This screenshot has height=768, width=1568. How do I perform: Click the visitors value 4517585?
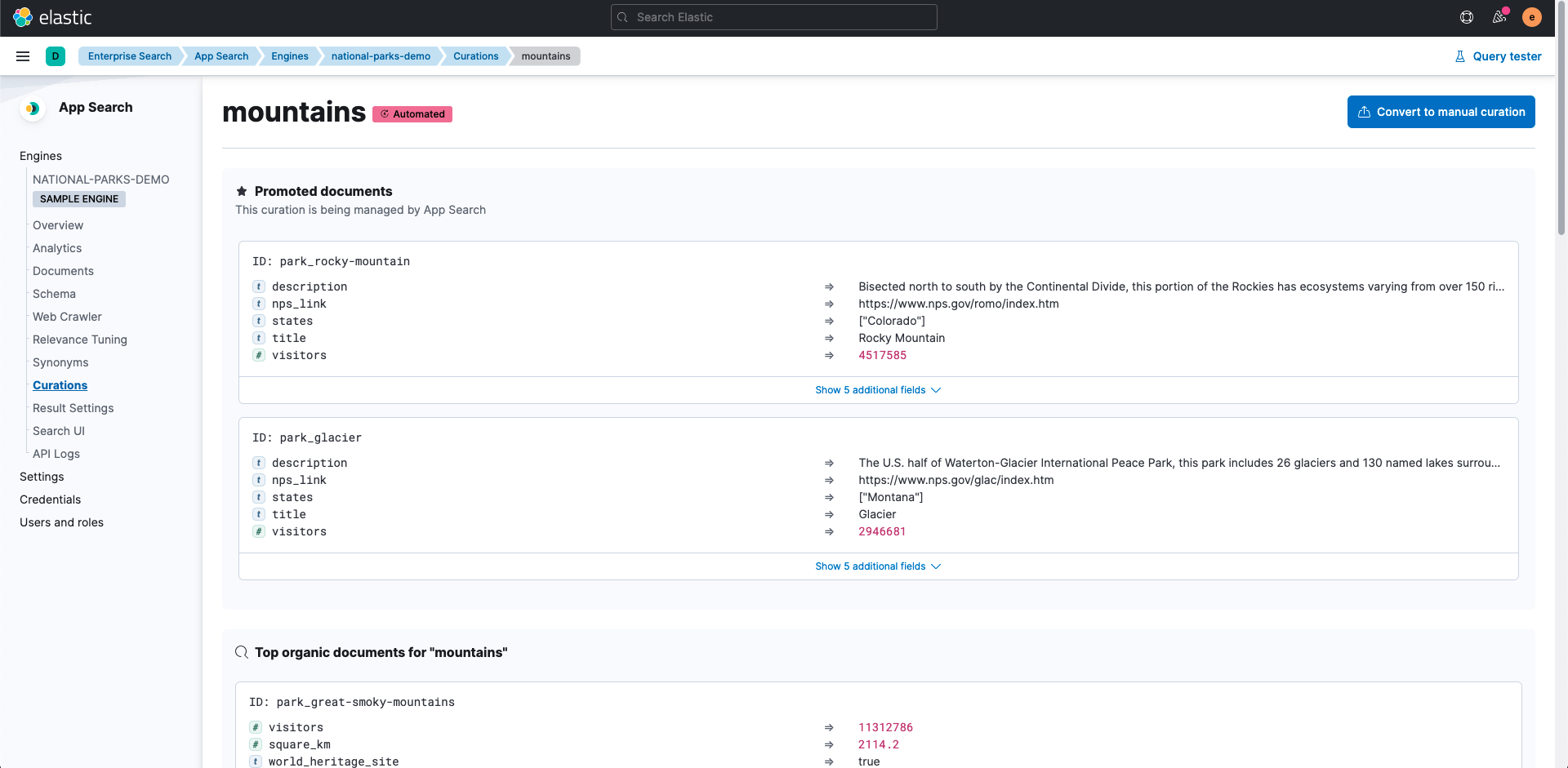click(882, 355)
